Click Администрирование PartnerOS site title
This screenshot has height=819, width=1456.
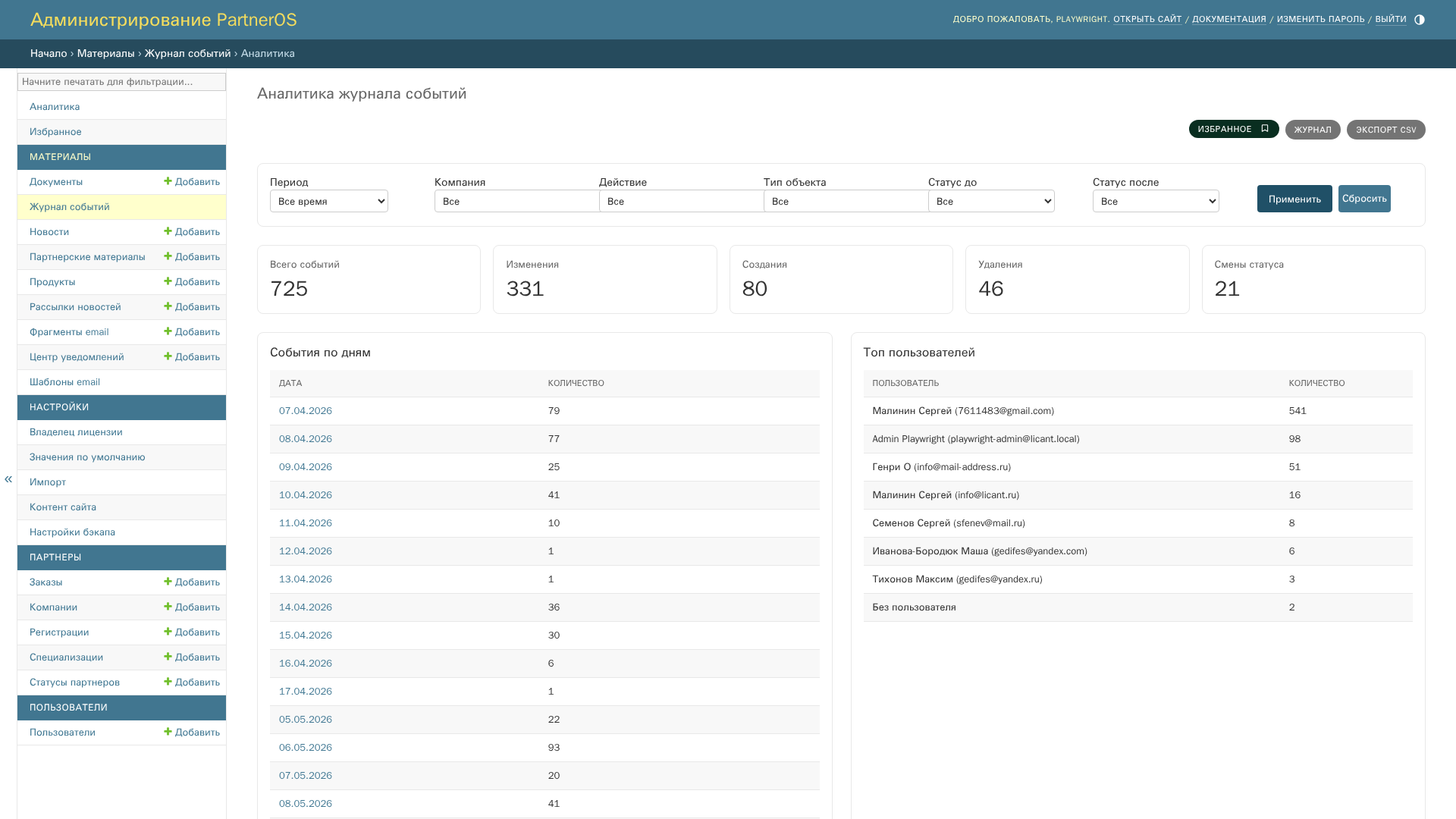click(164, 20)
